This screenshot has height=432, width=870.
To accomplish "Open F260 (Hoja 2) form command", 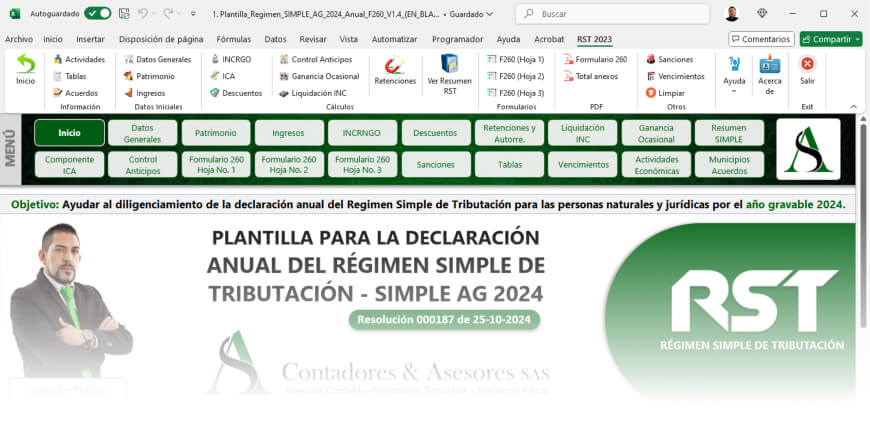I will 515,77.
